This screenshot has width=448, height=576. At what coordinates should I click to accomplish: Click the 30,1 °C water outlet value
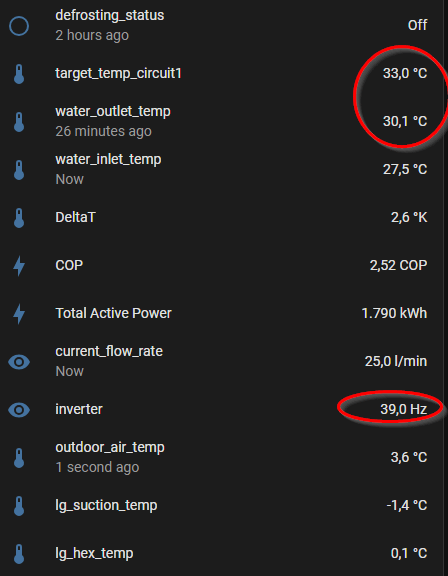point(405,121)
